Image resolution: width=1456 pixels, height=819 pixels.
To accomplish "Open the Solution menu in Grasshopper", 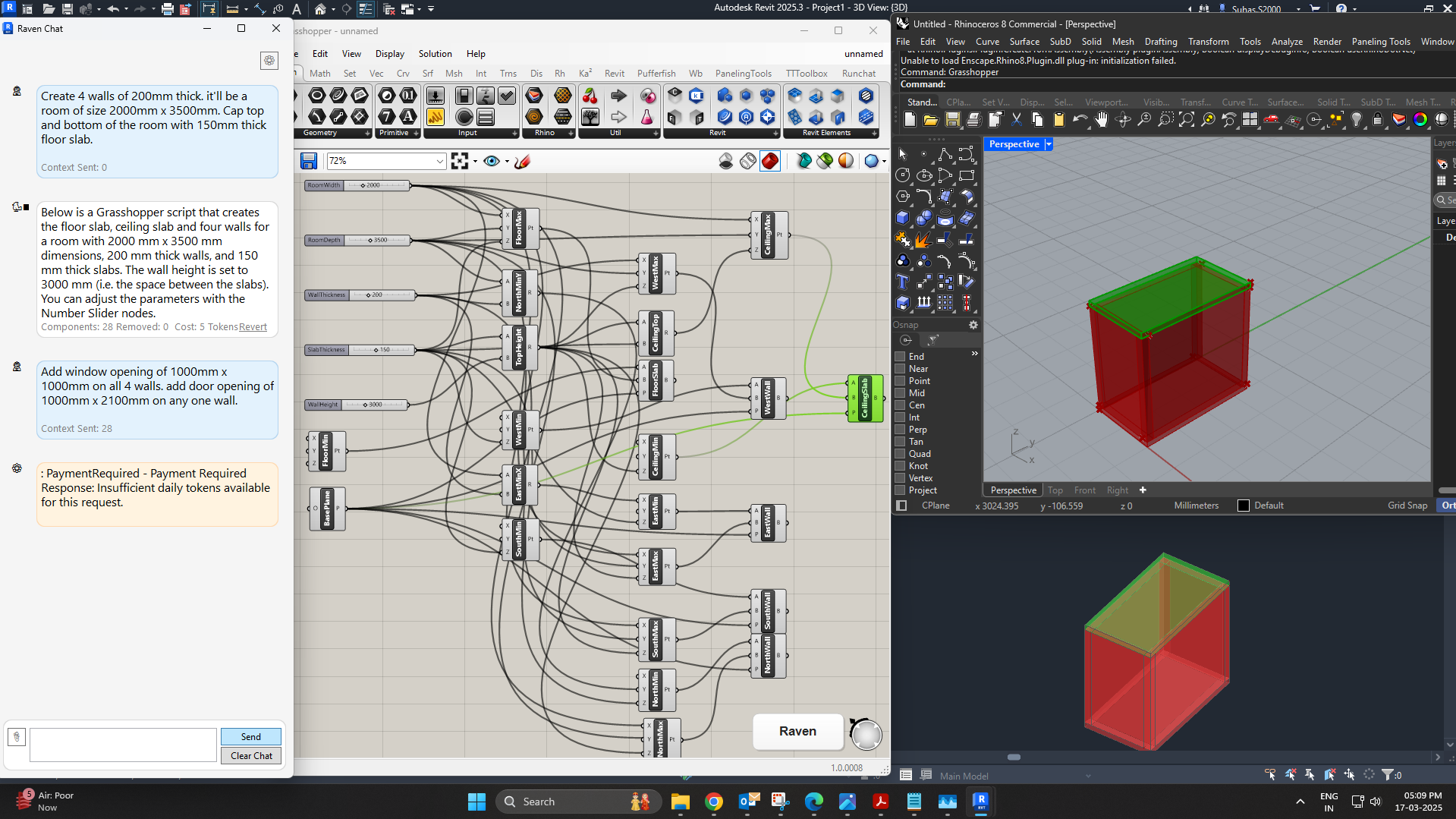I will pyautogui.click(x=435, y=54).
